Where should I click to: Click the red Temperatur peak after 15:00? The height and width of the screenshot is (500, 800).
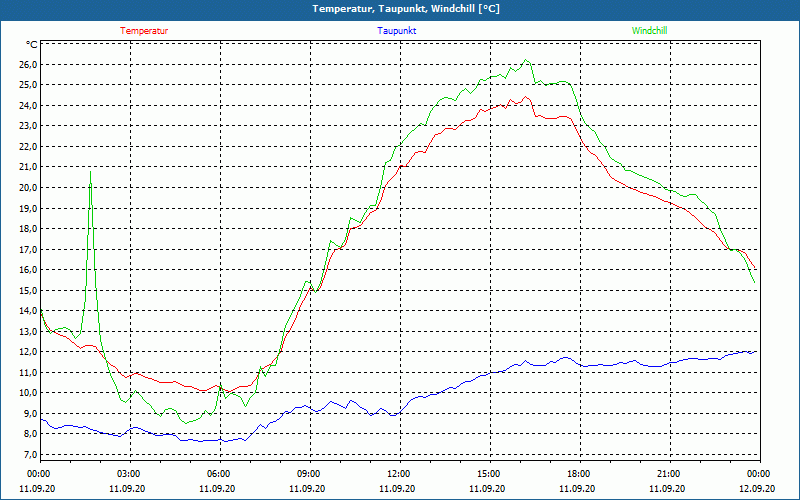pos(526,97)
